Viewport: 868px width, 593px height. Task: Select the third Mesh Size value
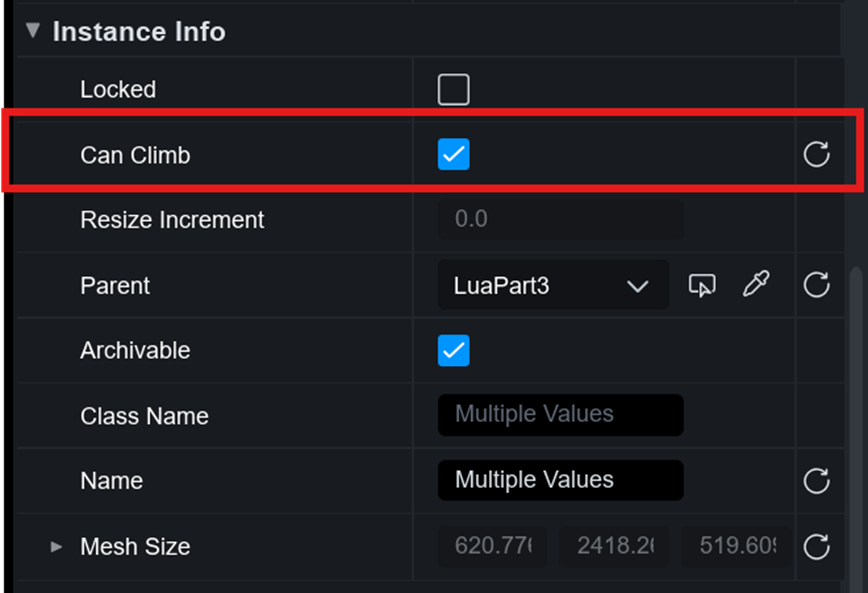(736, 547)
